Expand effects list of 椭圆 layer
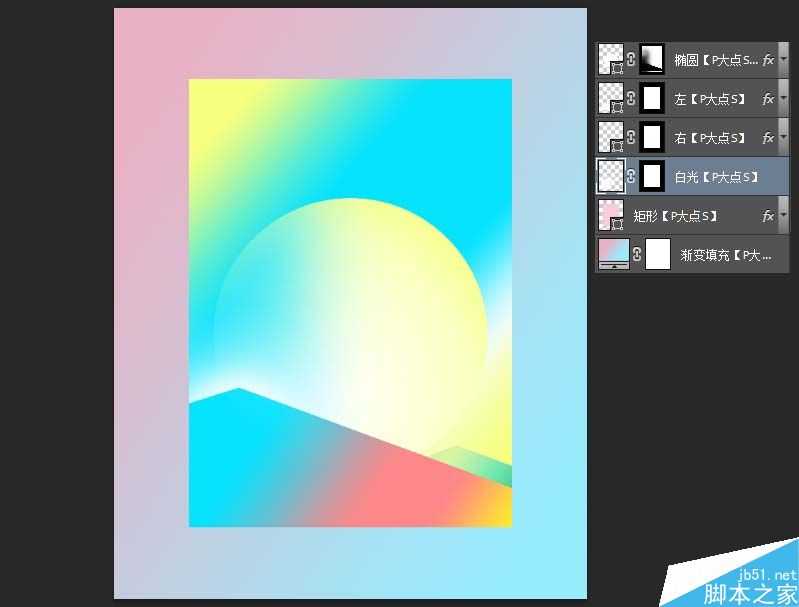Image resolution: width=799 pixels, height=607 pixels. tap(783, 60)
